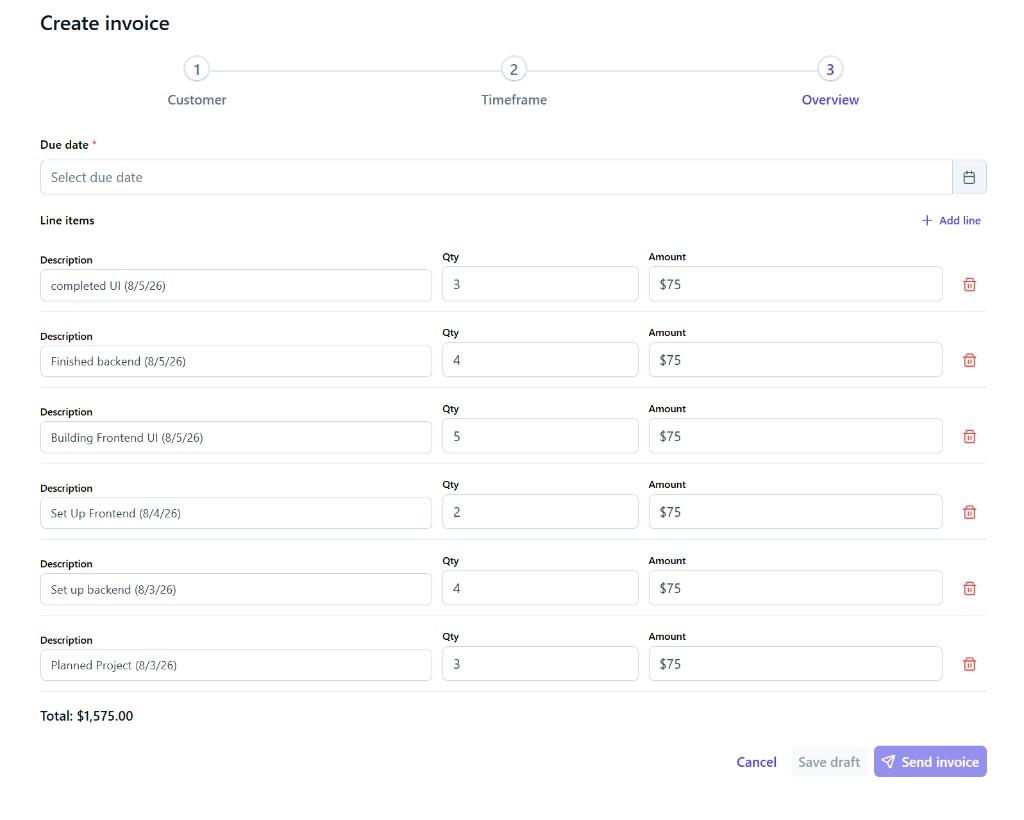The height and width of the screenshot is (820, 1024).
Task: Click the Qty field for 'Finished backend'
Action: pyautogui.click(x=540, y=360)
